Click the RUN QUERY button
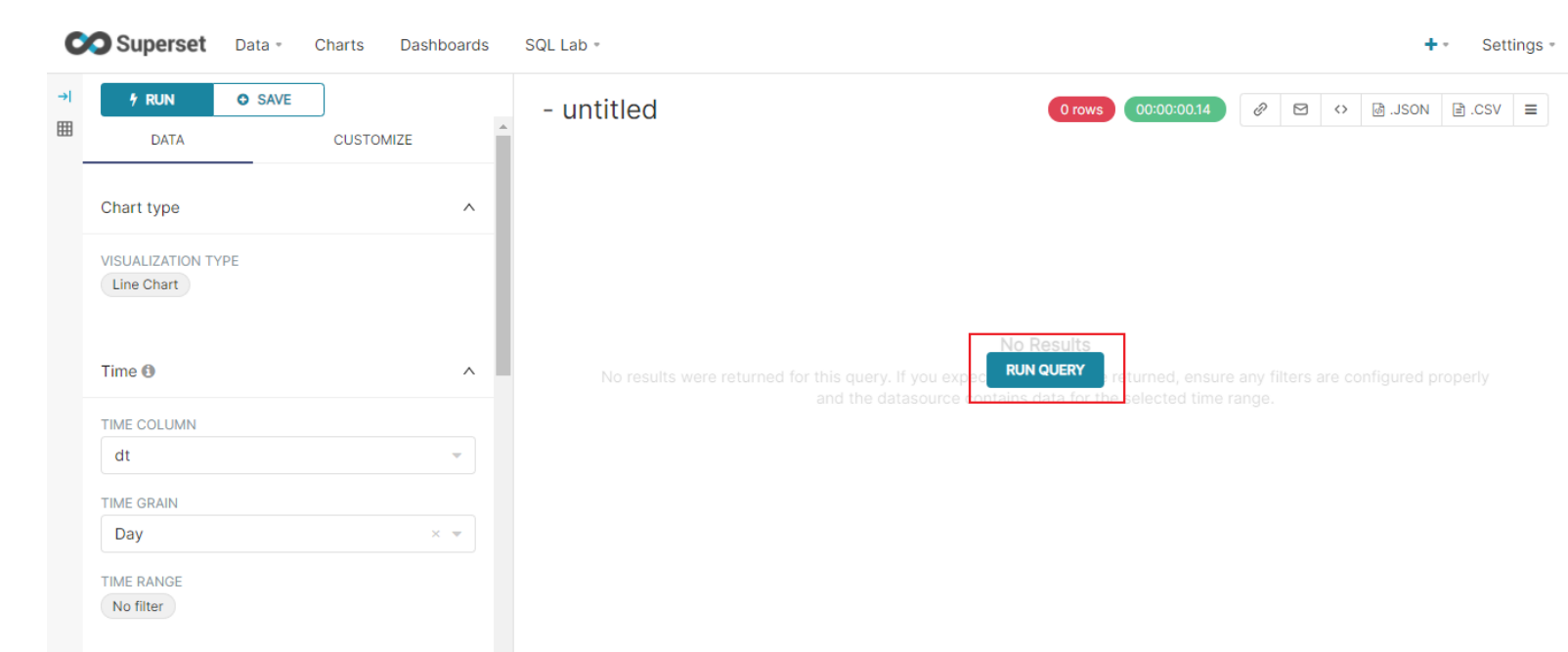The height and width of the screenshot is (652, 1568). (x=1045, y=369)
